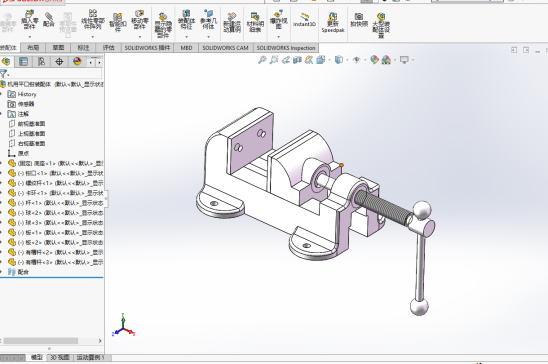Switch to the SOLIDWORKS CAM tab
The width and height of the screenshot is (548, 364).
tap(225, 48)
